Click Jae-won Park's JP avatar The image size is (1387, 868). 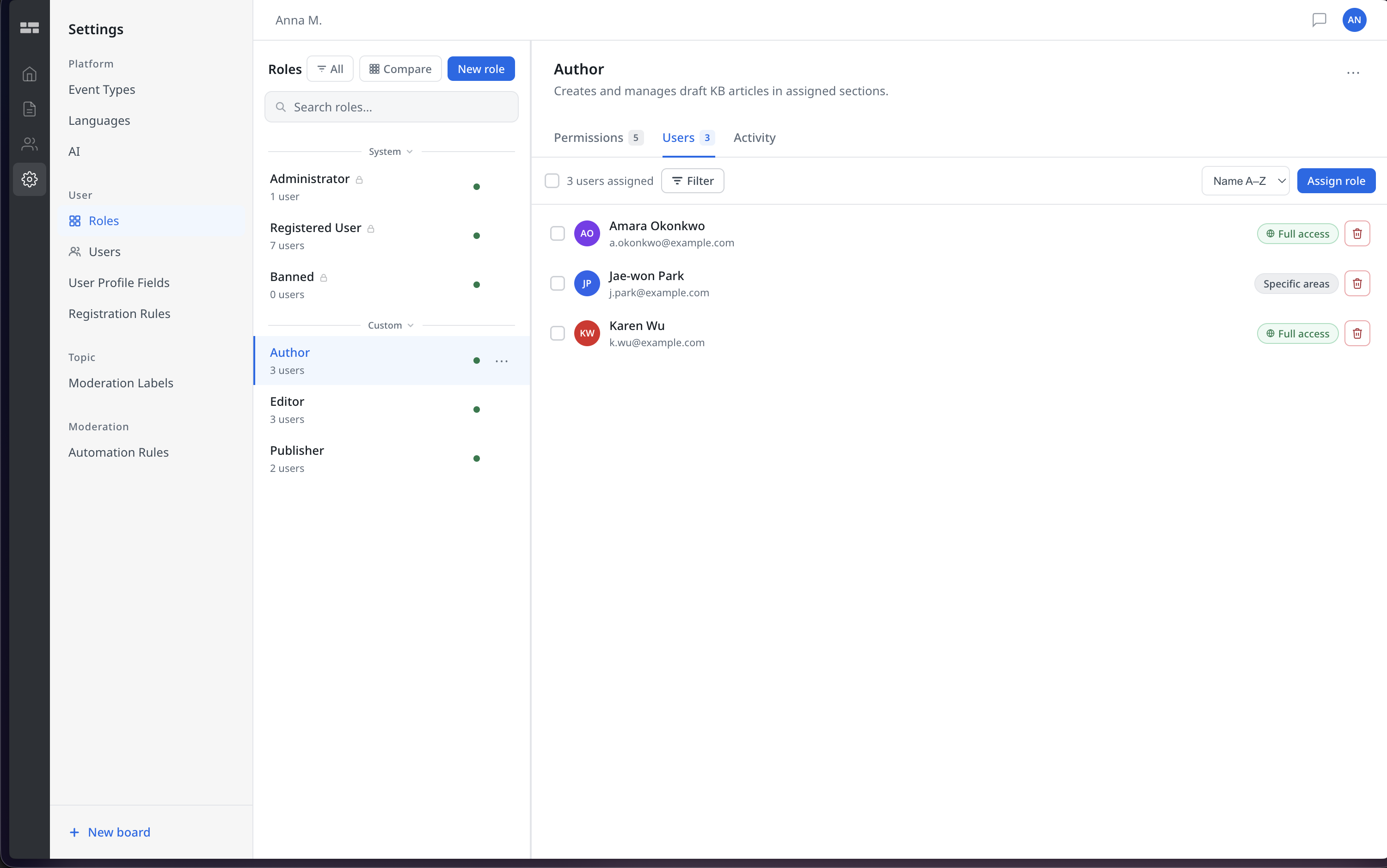coord(587,284)
